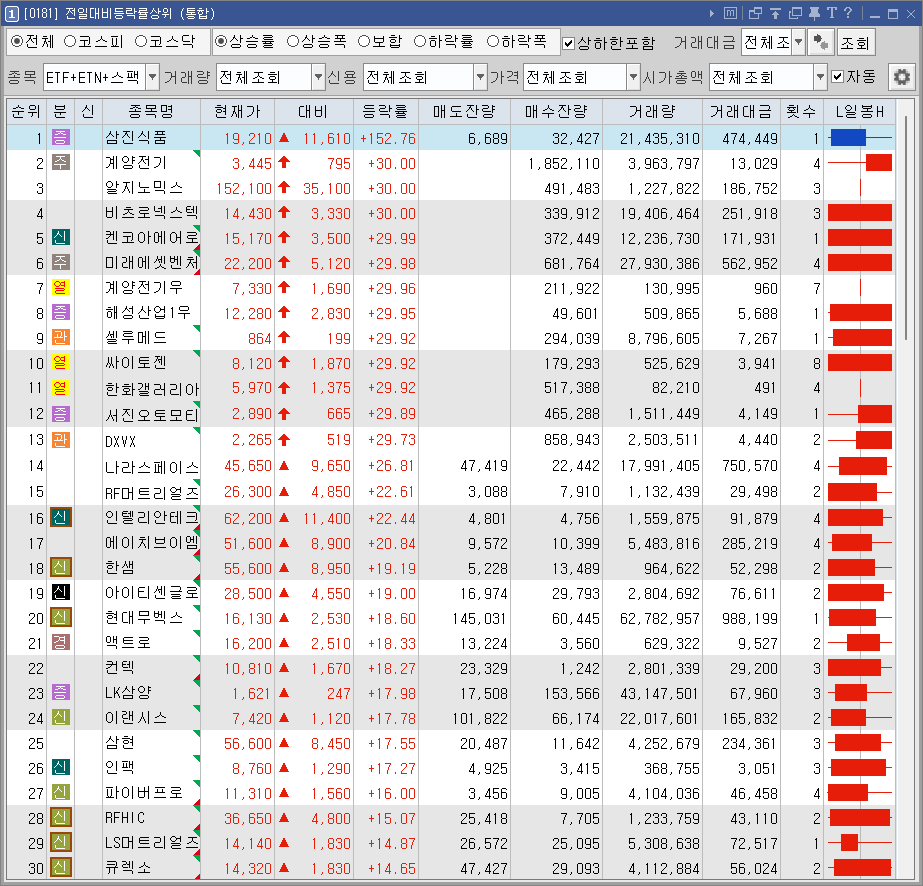Click the duplicate window icon in title bar
The width and height of the screenshot is (923, 886).
[x=795, y=13]
